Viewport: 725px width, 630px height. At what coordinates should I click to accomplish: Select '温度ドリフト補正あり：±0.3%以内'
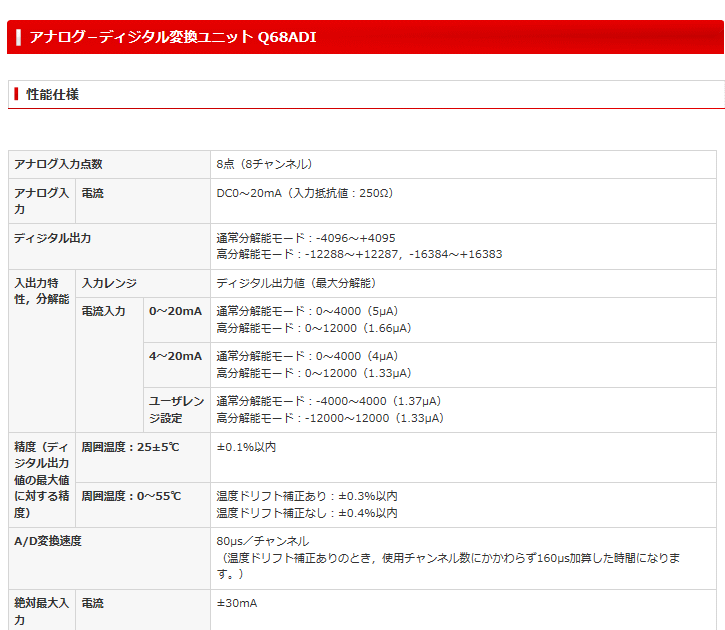pos(307,496)
